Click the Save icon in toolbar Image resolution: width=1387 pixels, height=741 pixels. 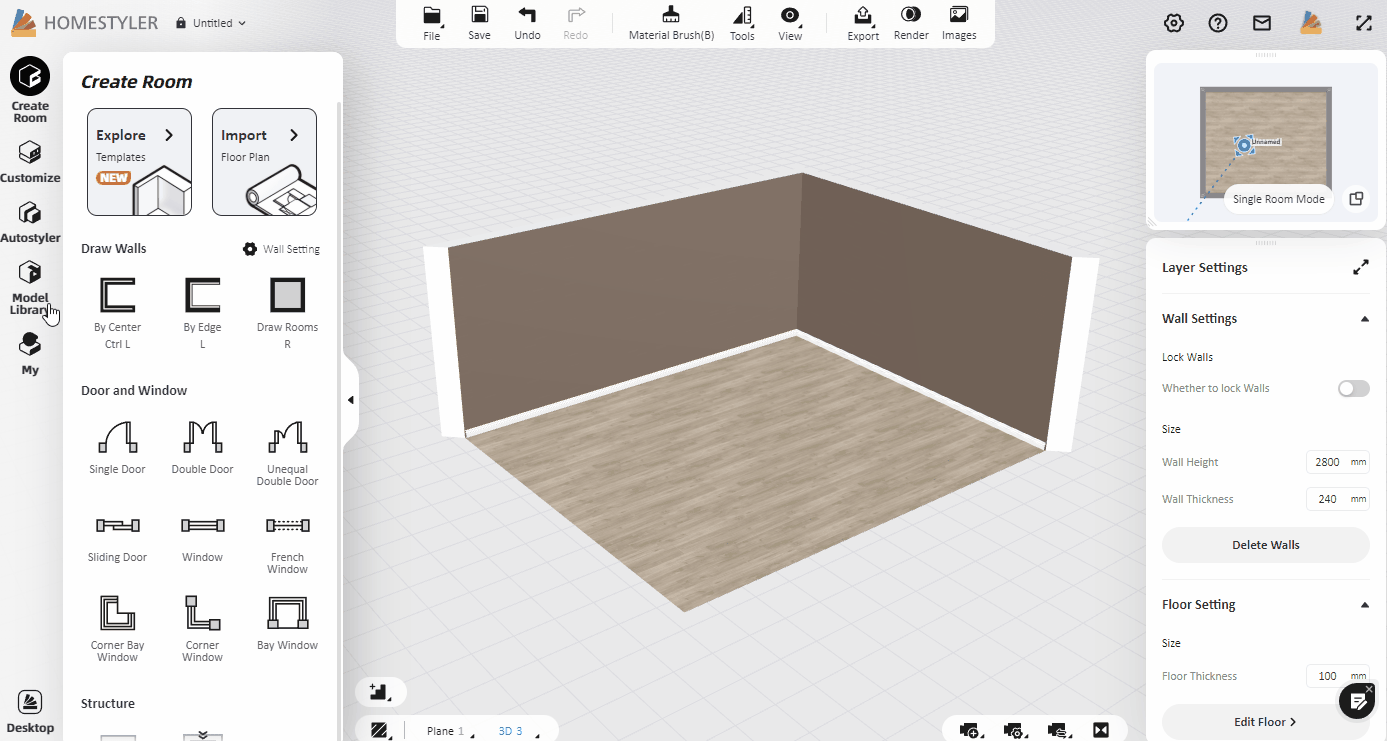[479, 22]
